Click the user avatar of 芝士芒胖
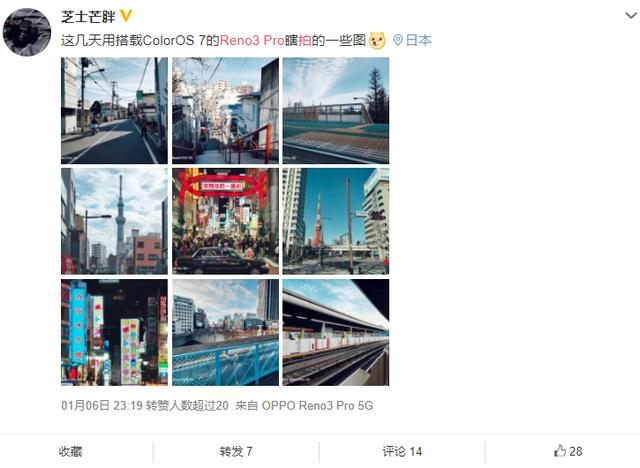Screen dimensions: 640x468 tap(27, 32)
